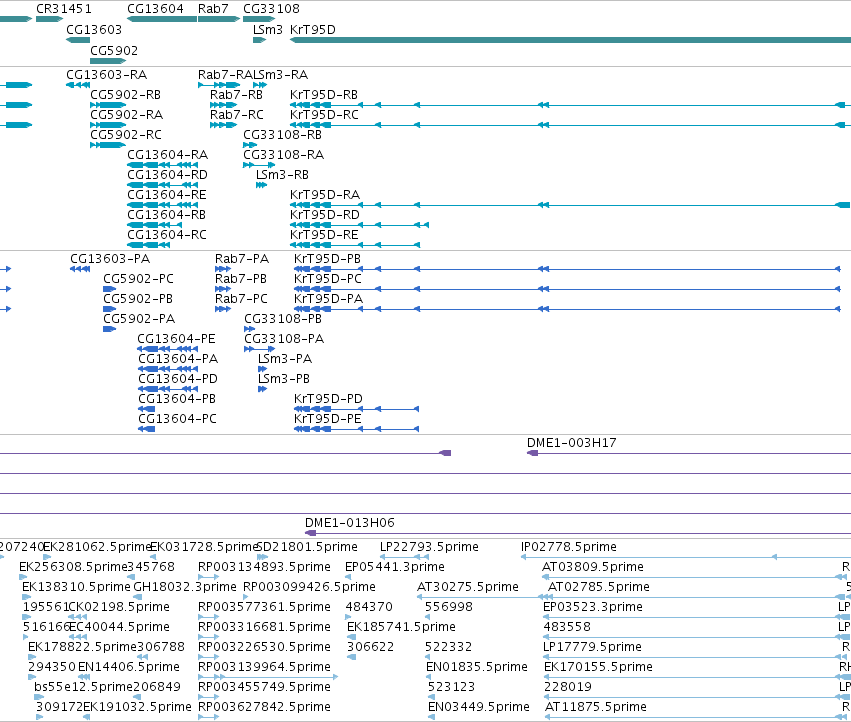This screenshot has width=851, height=722.
Task: Click protein CG5902-PC
Action: [138, 279]
